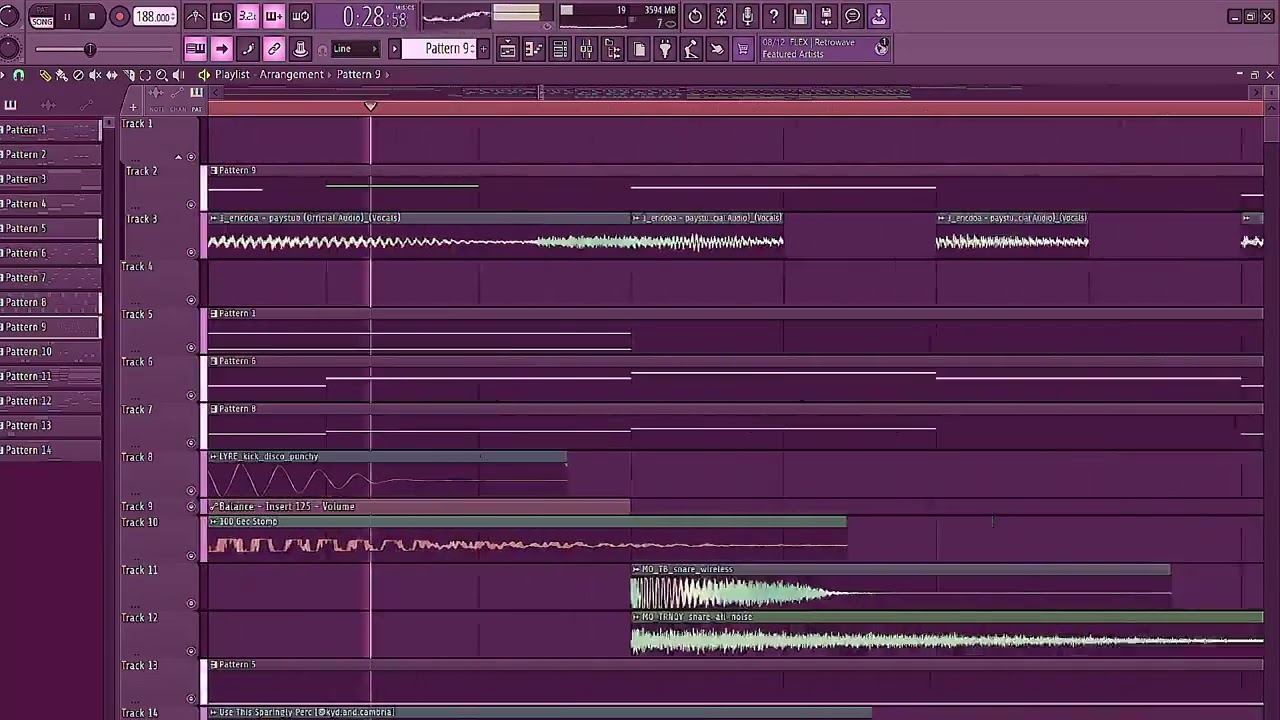Screen dimensions: 1280x720
Task: Select the zoom magnifier tool
Action: (162, 75)
